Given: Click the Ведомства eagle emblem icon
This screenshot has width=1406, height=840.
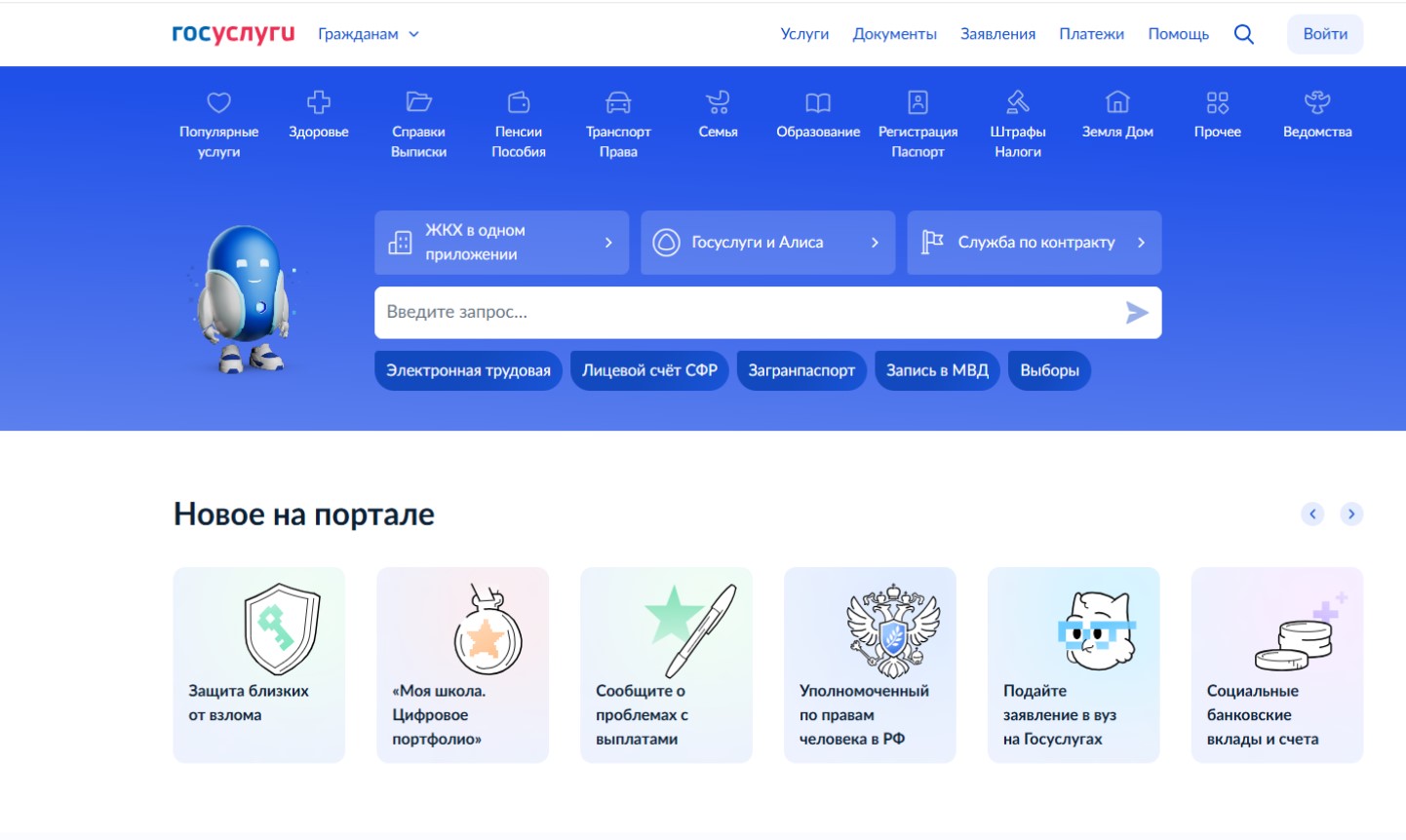Looking at the screenshot, I should [1317, 102].
